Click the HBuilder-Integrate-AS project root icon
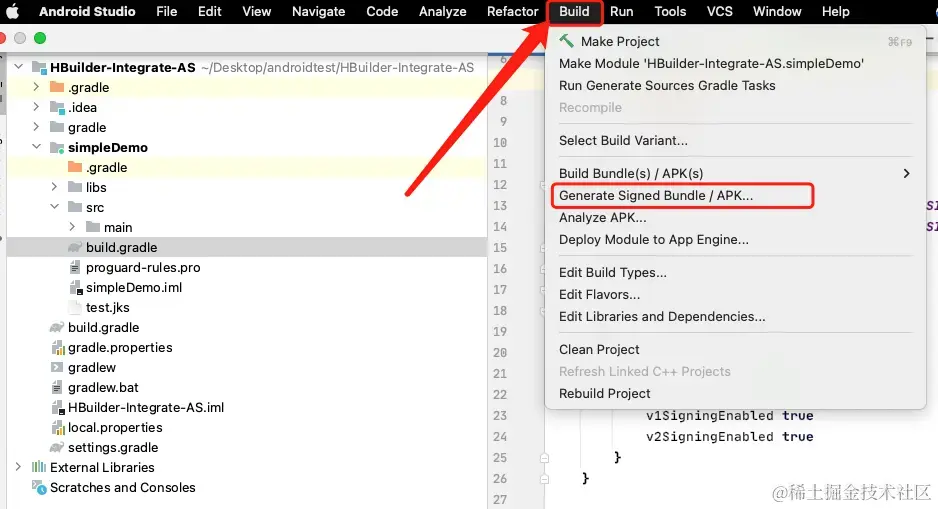 coord(39,68)
